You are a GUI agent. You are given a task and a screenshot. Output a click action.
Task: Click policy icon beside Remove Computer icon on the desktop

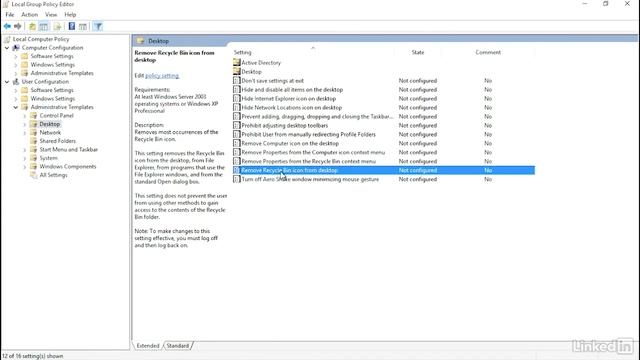236,143
